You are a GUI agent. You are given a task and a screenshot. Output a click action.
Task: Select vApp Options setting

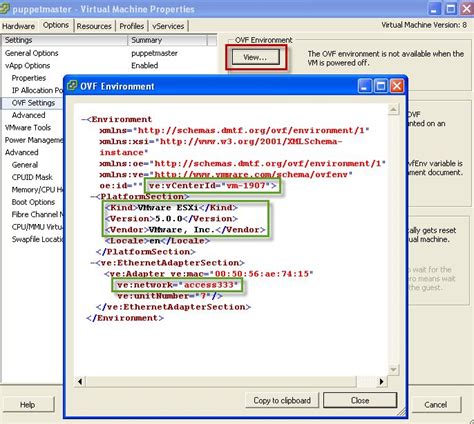pos(28,66)
